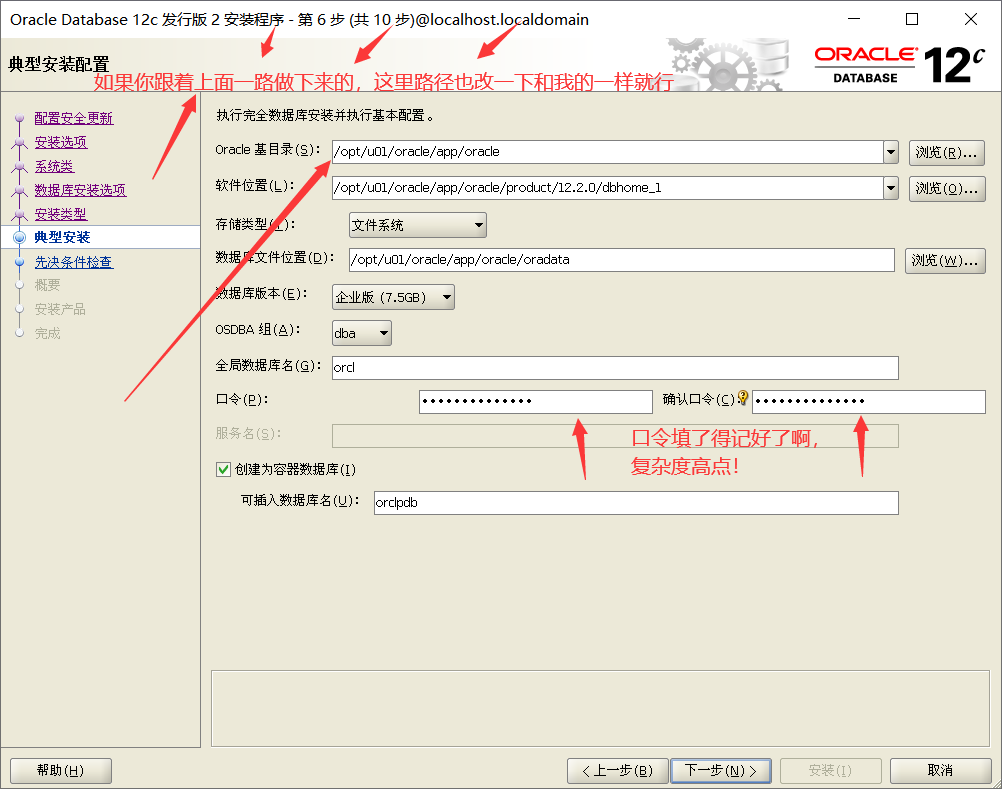Go to 安装类型 step

[x=61, y=214]
